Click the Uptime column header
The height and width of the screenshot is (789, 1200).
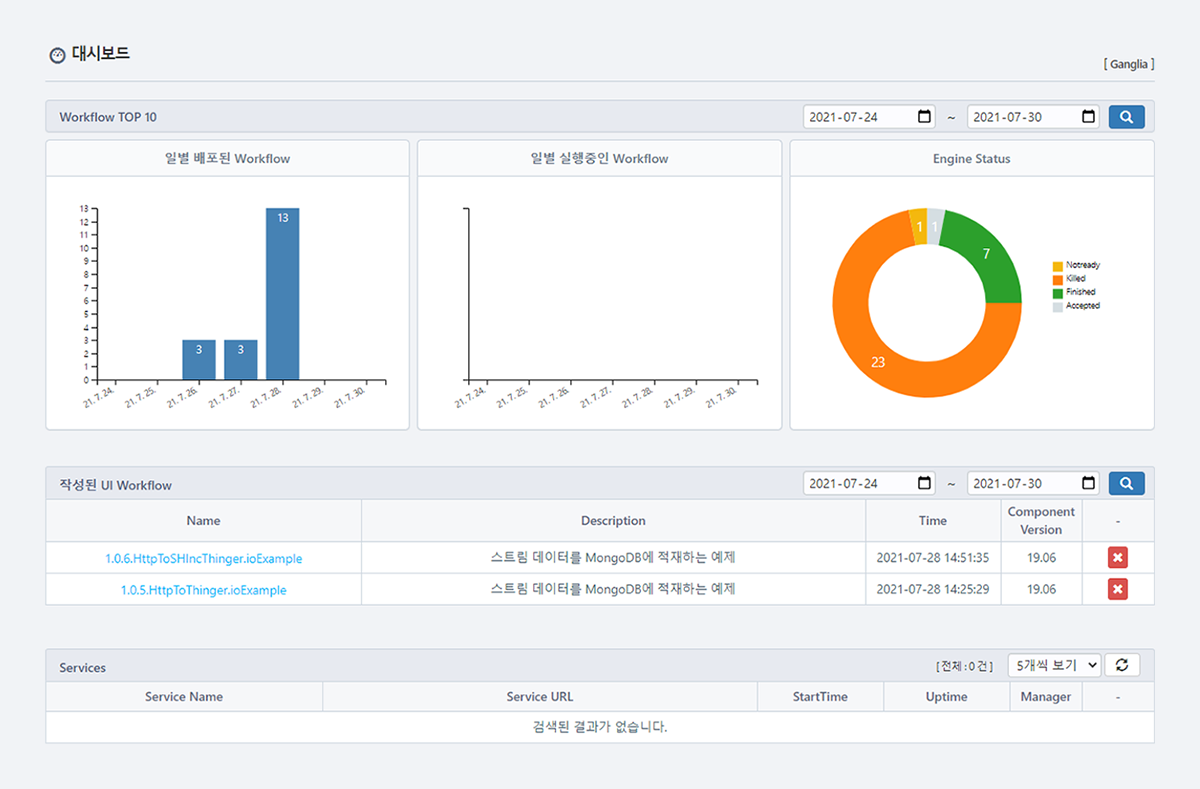click(x=946, y=697)
